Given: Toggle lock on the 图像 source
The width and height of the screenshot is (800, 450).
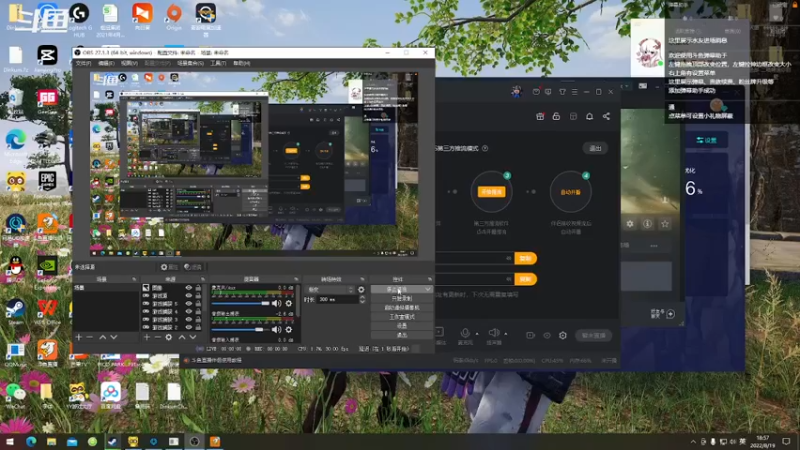Looking at the screenshot, I should [198, 288].
